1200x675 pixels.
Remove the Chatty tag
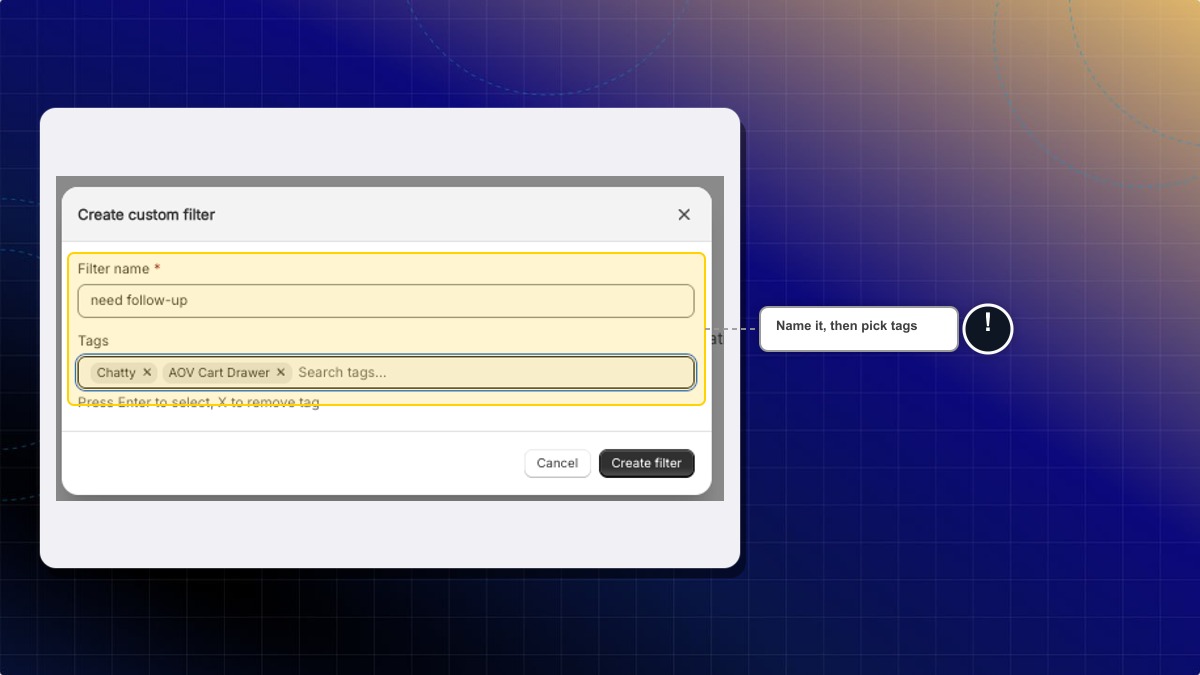pos(147,372)
